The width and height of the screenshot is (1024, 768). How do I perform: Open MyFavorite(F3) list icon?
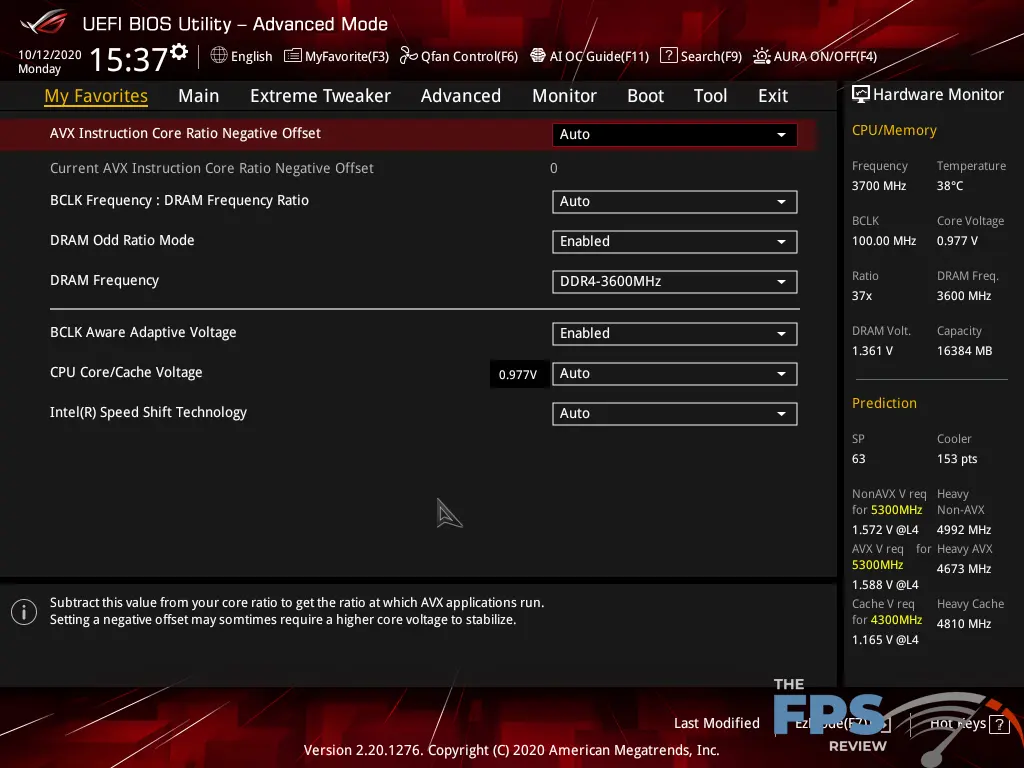point(293,56)
